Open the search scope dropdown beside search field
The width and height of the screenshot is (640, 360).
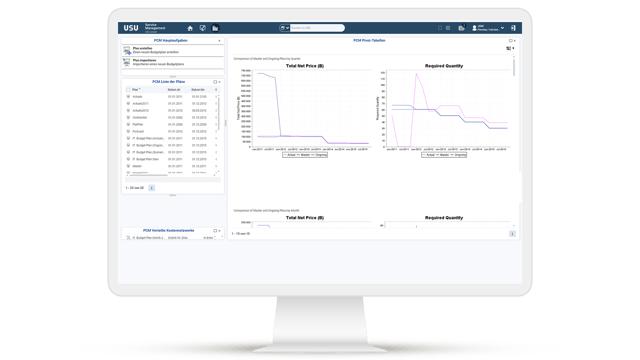tap(284, 28)
